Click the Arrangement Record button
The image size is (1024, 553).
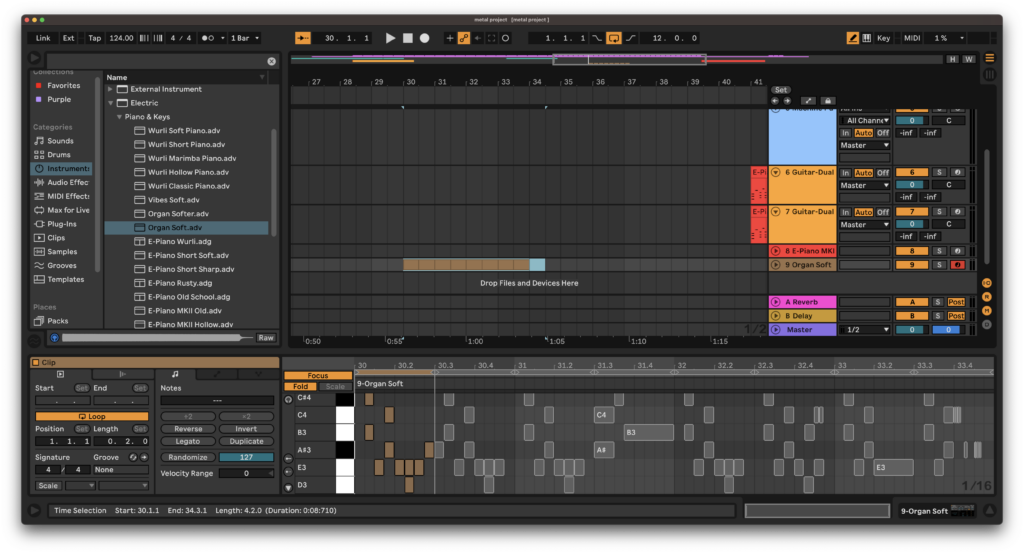pyautogui.click(x=424, y=38)
